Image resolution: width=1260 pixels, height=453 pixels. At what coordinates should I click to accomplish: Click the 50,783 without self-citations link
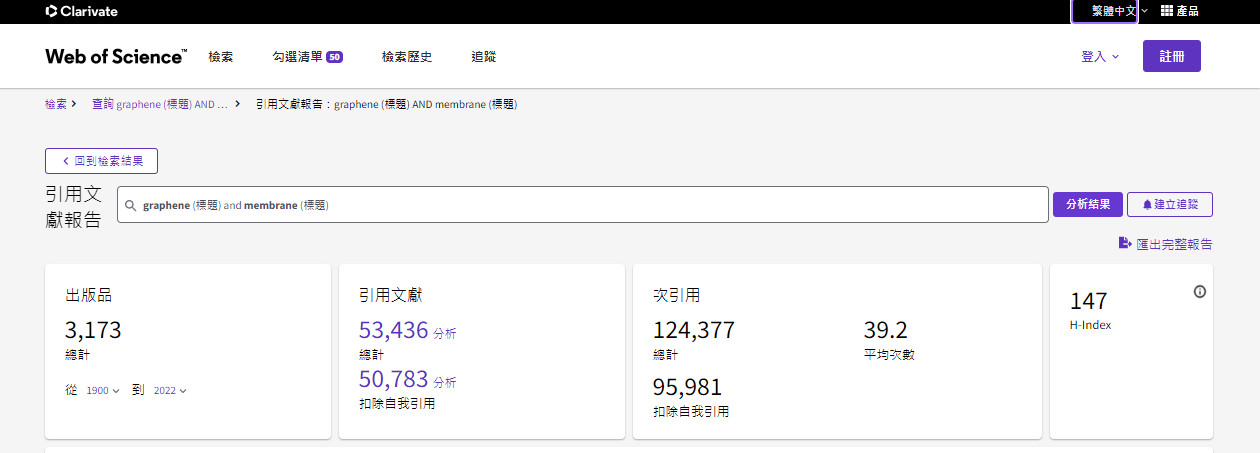point(393,379)
